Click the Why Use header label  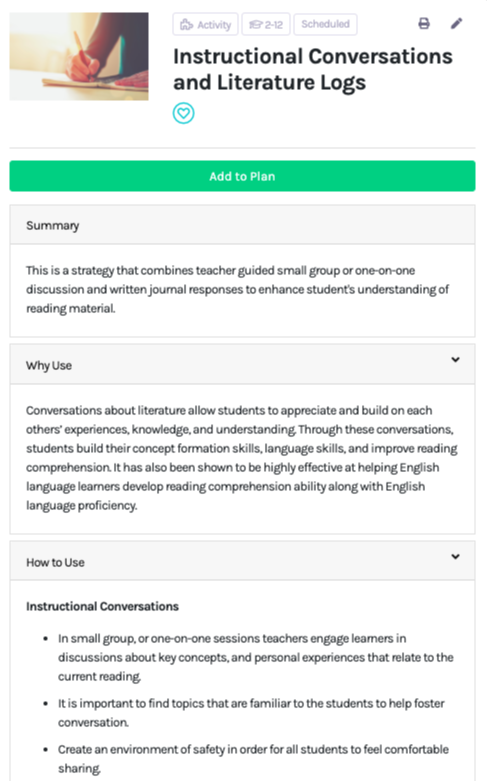click(49, 366)
